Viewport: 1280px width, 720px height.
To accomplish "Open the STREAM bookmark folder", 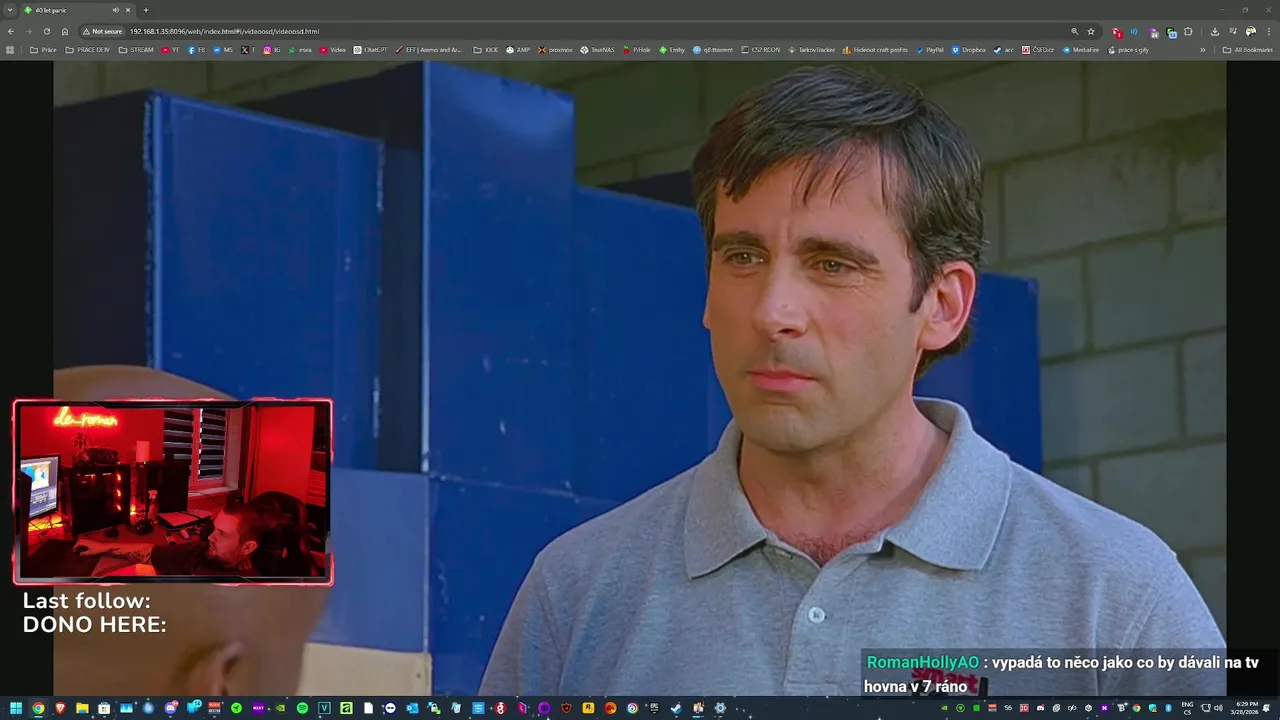I will coord(136,49).
